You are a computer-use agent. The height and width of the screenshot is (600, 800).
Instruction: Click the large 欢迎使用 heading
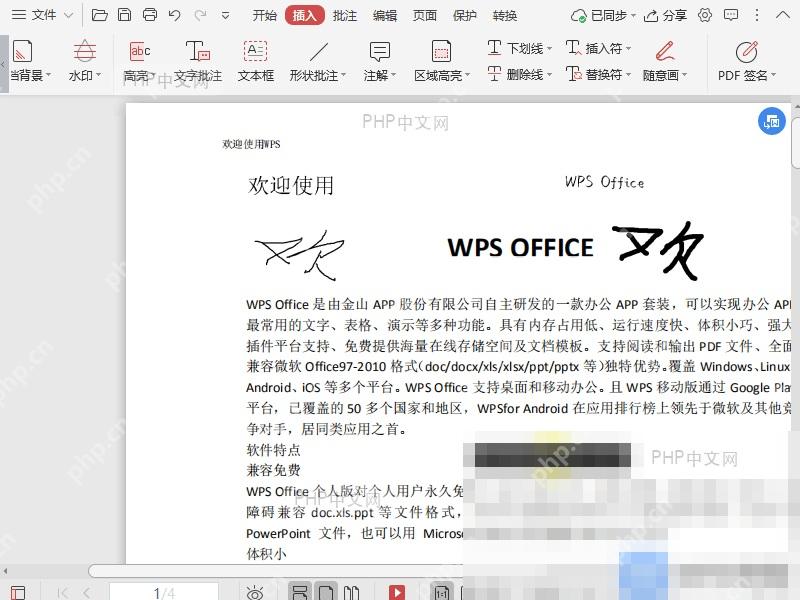tap(291, 185)
